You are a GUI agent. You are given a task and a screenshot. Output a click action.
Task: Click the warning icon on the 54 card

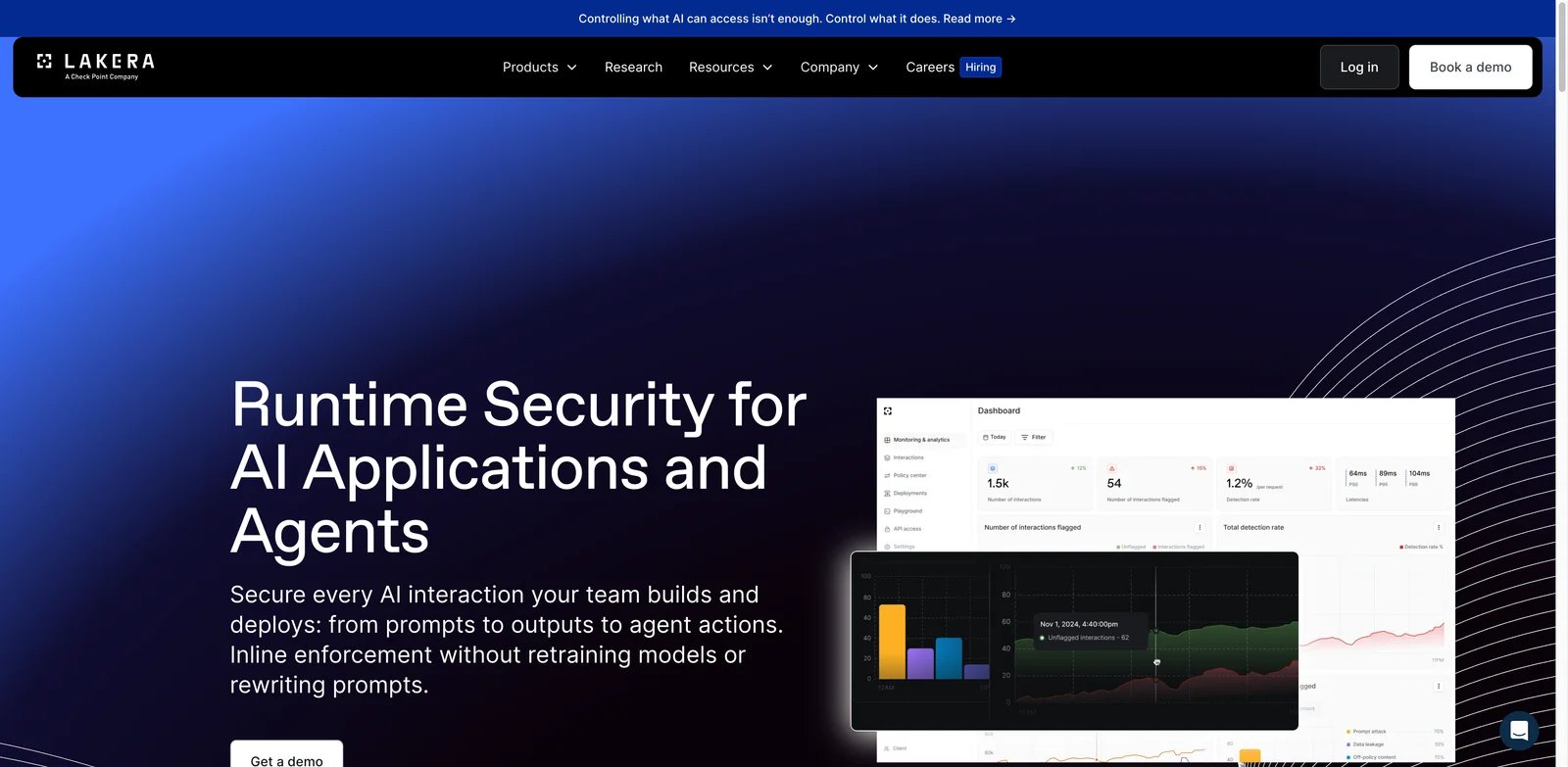click(x=1111, y=468)
